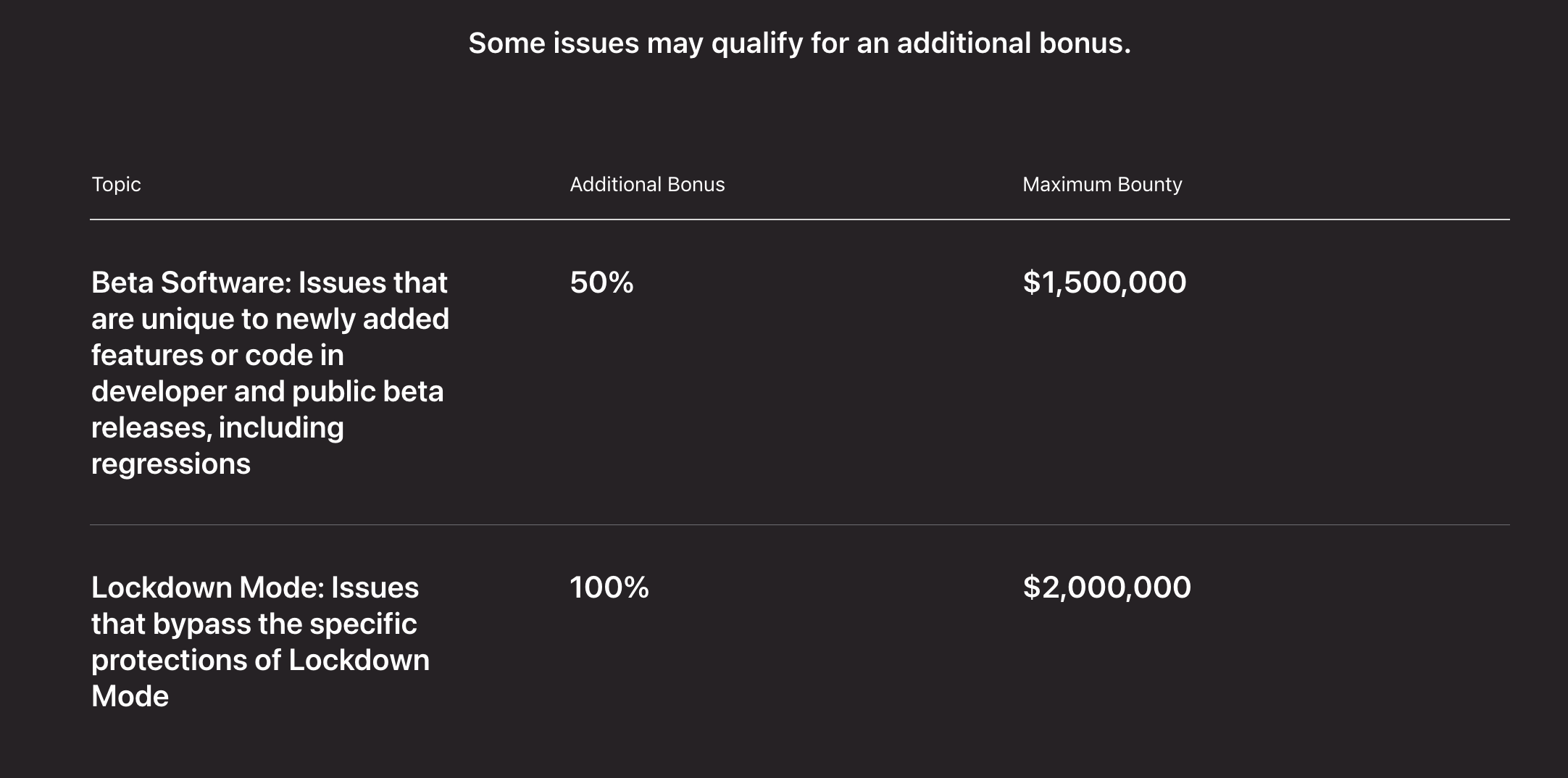Click 'protections of Lockdown' text line

[260, 660]
